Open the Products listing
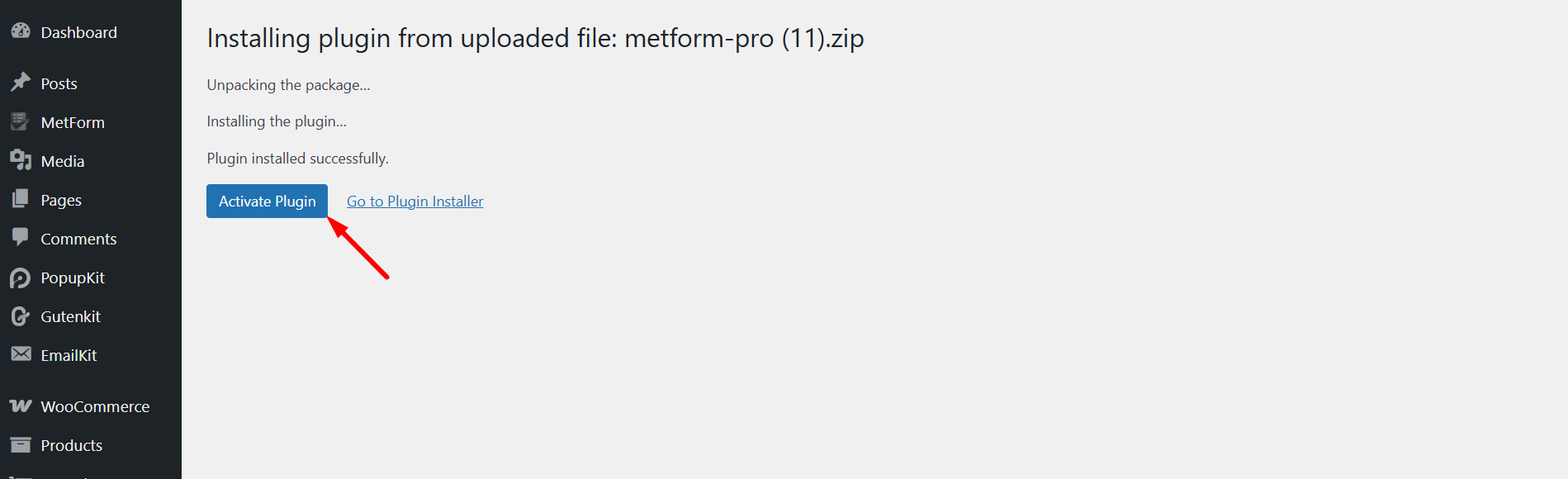The image size is (1568, 479). [71, 444]
